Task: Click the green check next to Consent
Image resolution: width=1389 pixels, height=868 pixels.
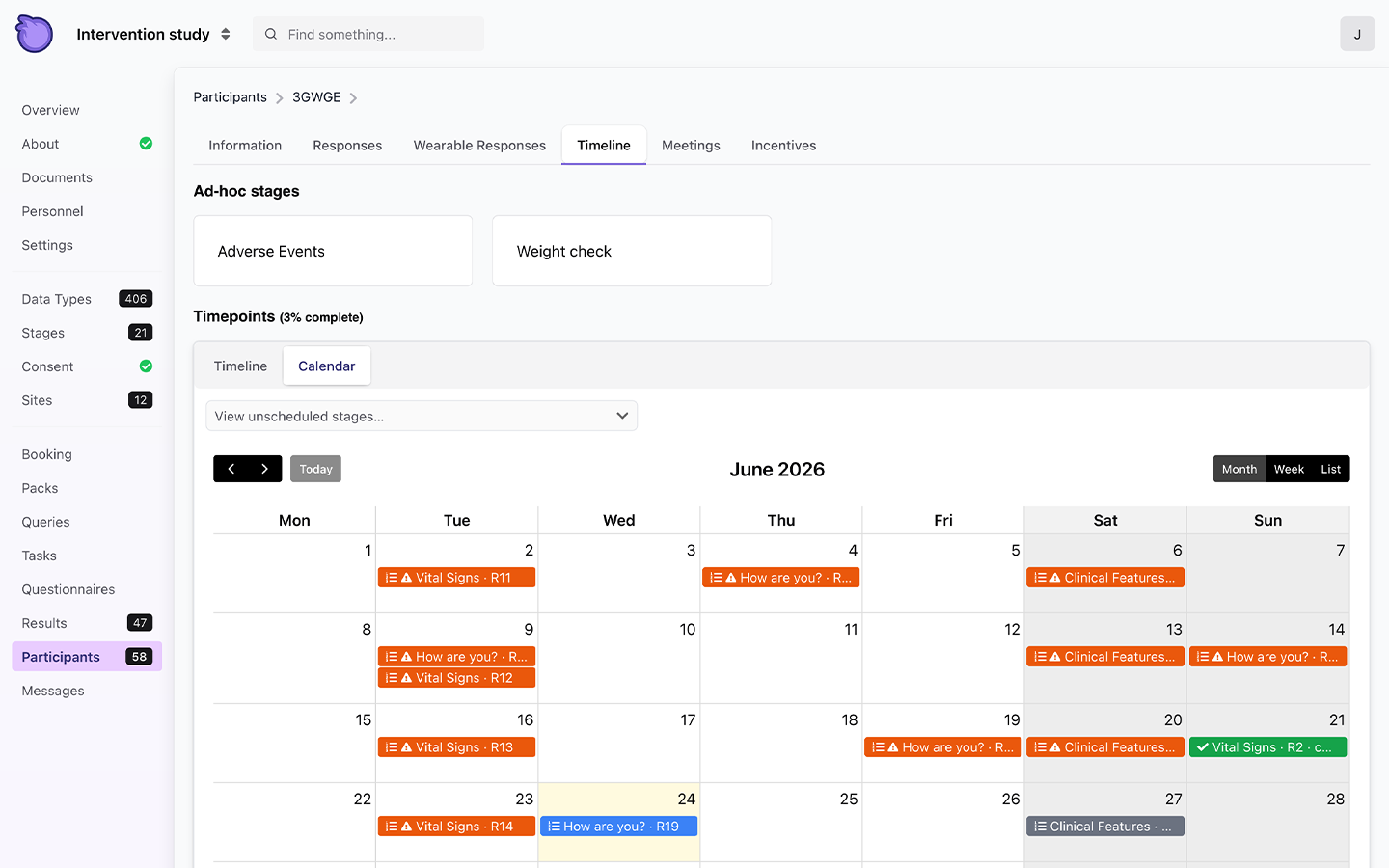Action: point(146,366)
